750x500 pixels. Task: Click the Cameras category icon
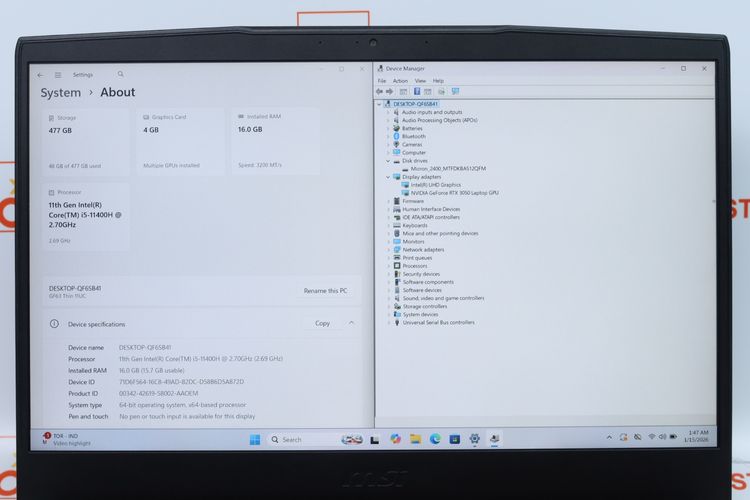pyautogui.click(x=396, y=144)
